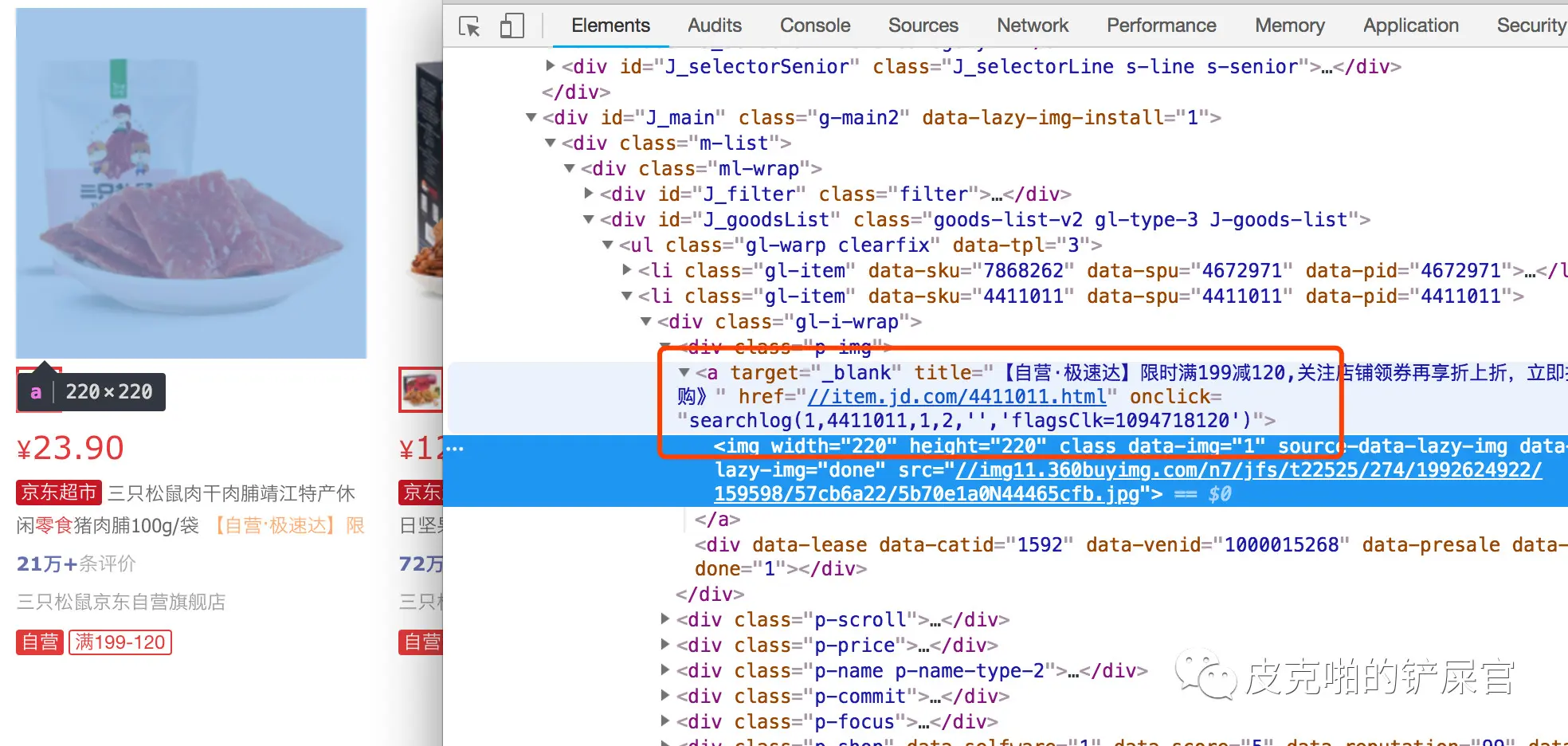Collapse the m-list div node
This screenshot has height=746, width=1568.
(x=551, y=143)
